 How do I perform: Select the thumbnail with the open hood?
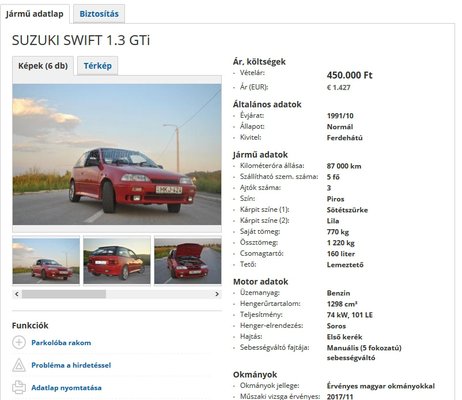[x=188, y=261]
